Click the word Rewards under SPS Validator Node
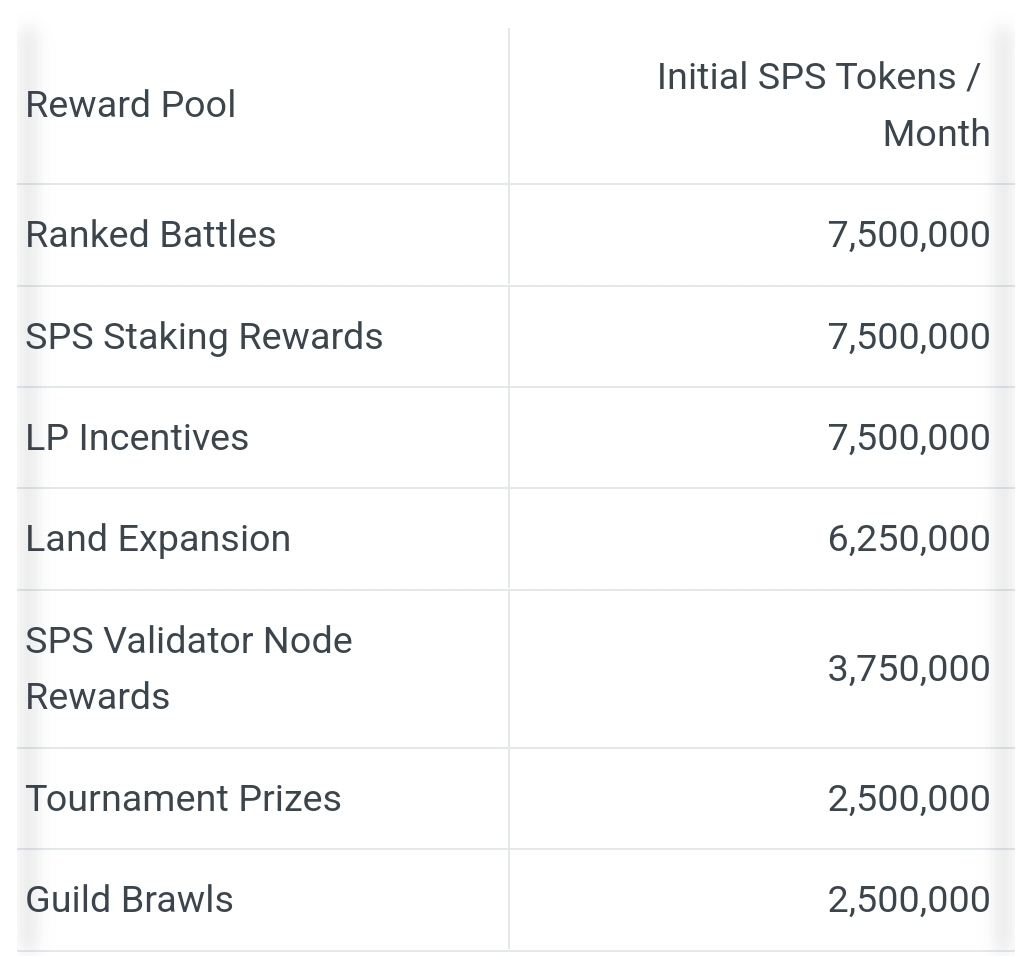The width and height of the screenshot is (1032, 956). click(97, 697)
